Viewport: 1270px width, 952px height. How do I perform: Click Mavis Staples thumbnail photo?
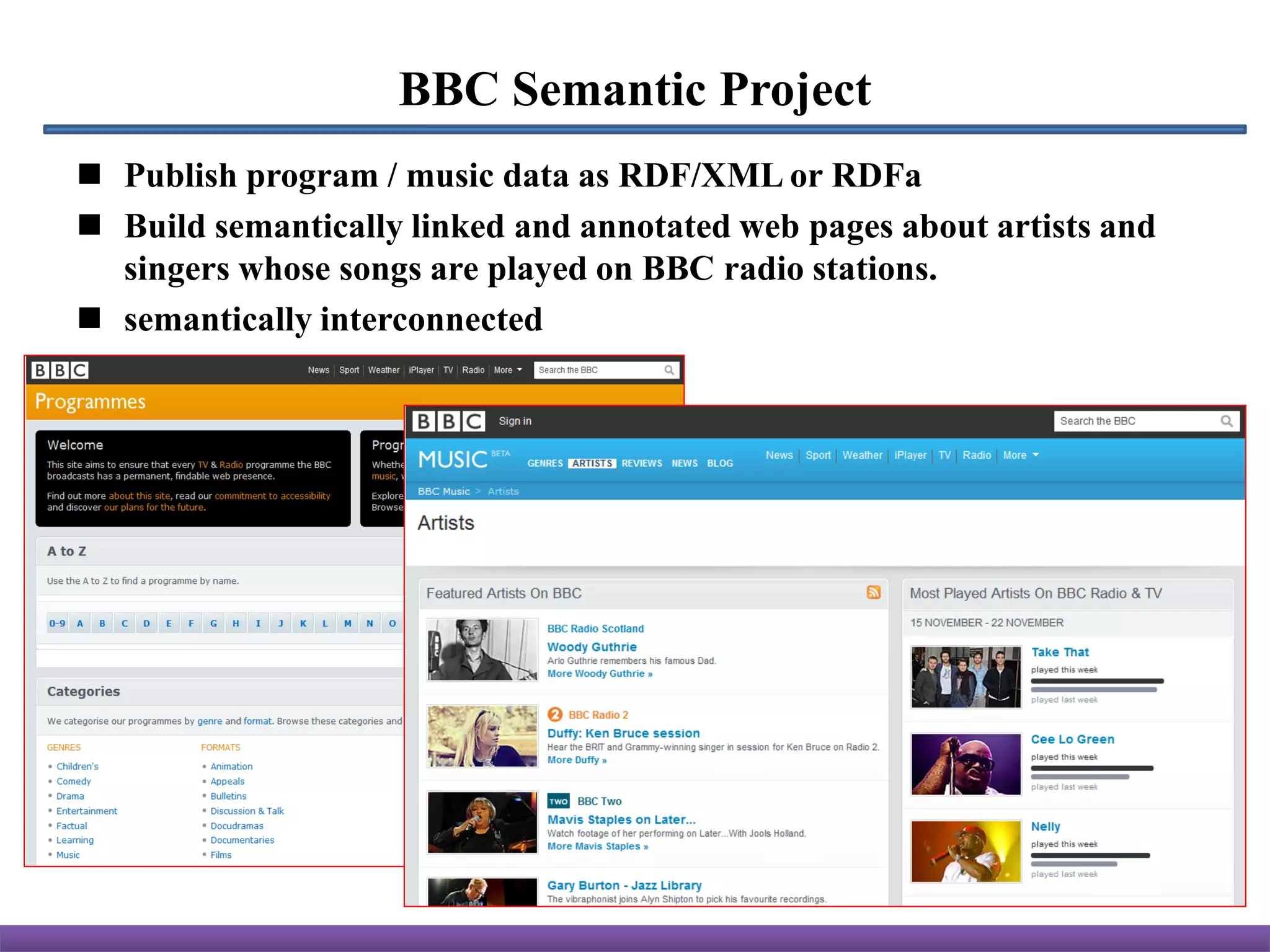tap(482, 822)
